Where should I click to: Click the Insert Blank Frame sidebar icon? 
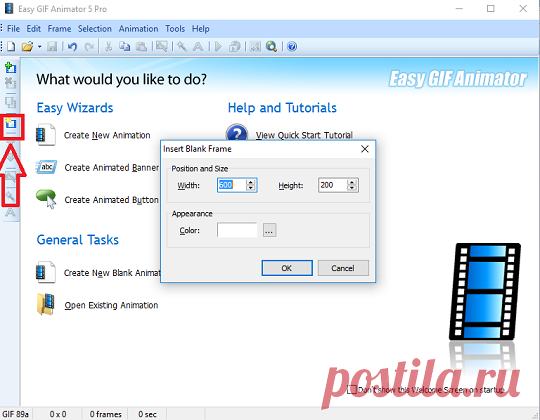point(11,124)
